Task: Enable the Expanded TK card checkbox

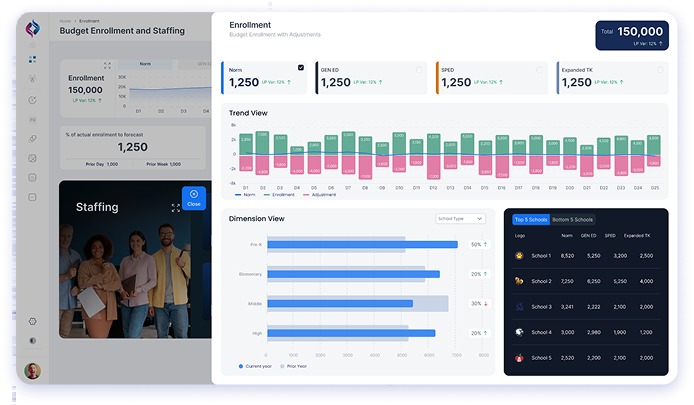Action: click(660, 69)
